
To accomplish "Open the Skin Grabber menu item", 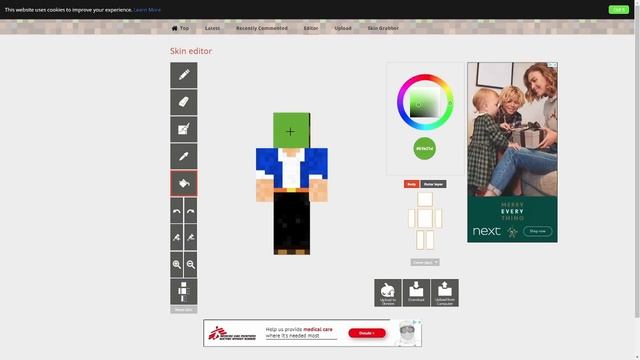I will point(383,28).
